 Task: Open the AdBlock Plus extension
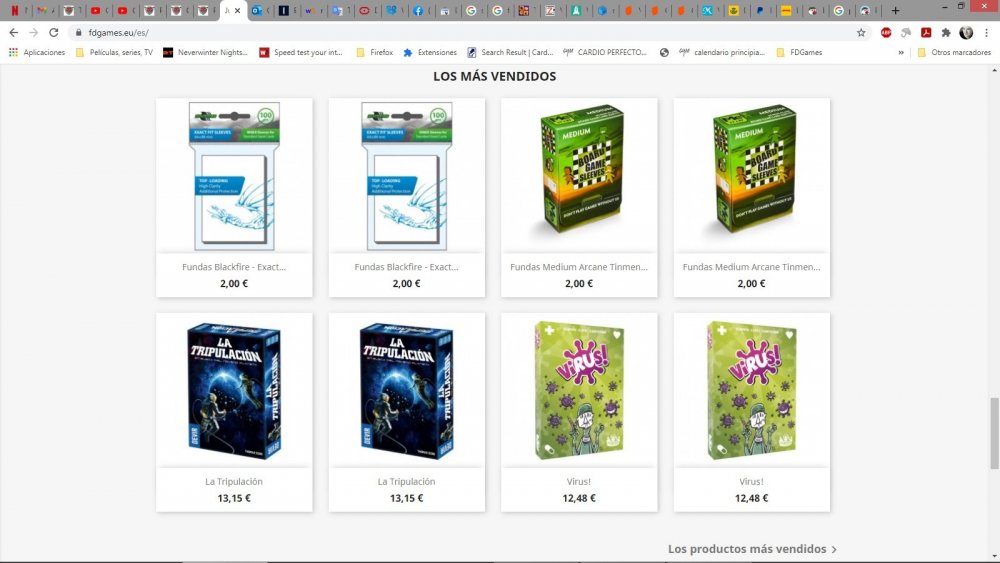pyautogui.click(x=886, y=33)
